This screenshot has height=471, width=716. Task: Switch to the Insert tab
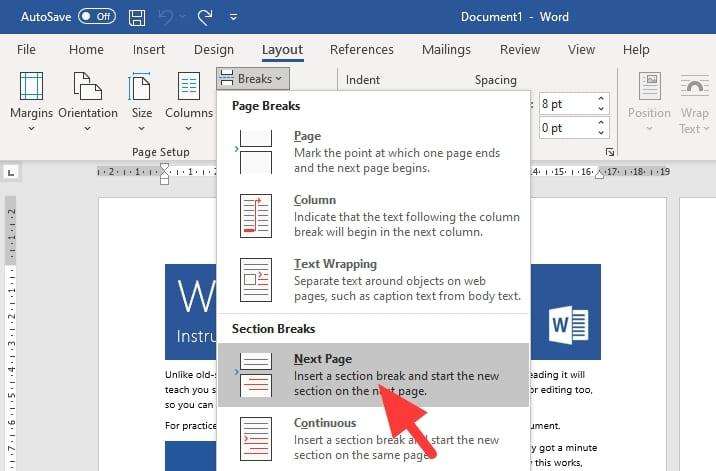click(148, 49)
